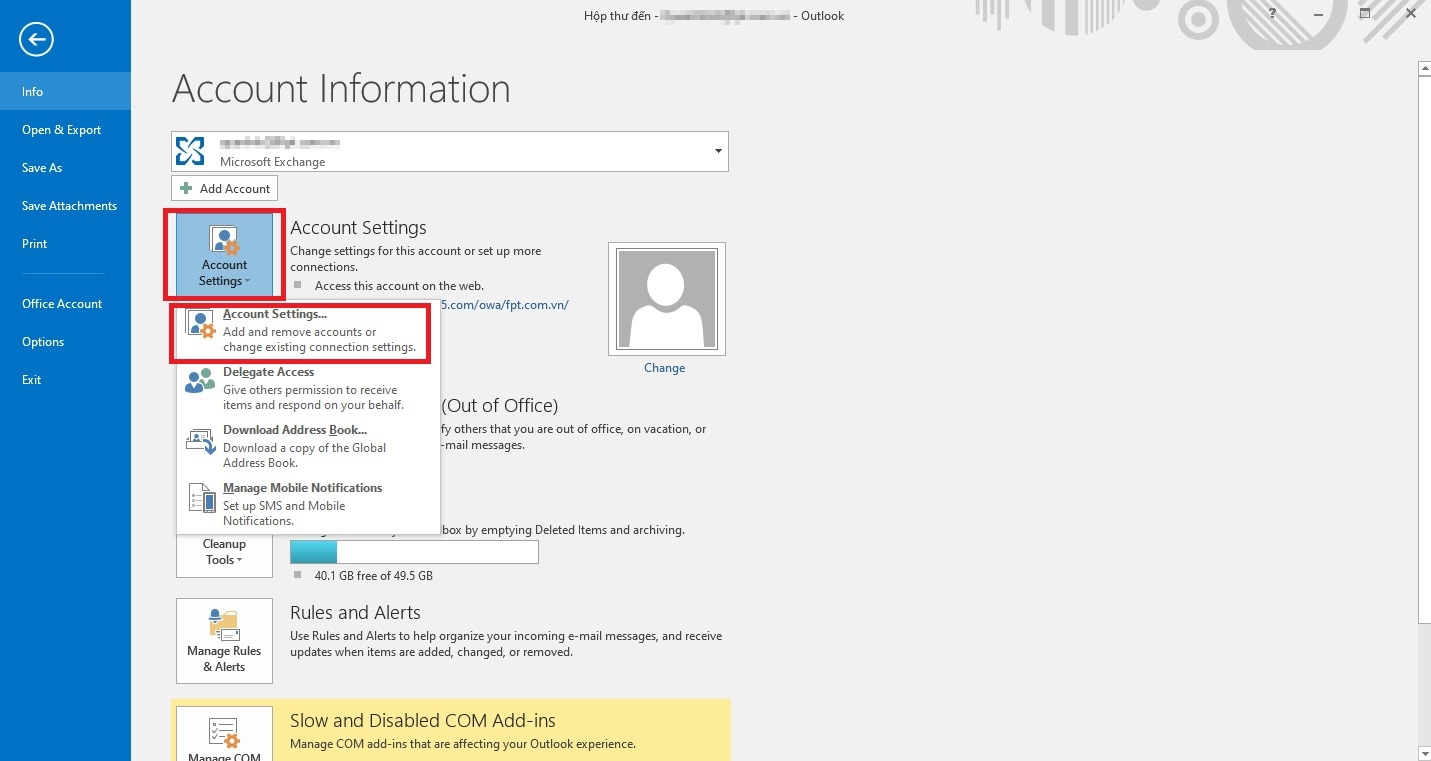Open Options from the sidebar
1431x761 pixels.
coord(43,341)
